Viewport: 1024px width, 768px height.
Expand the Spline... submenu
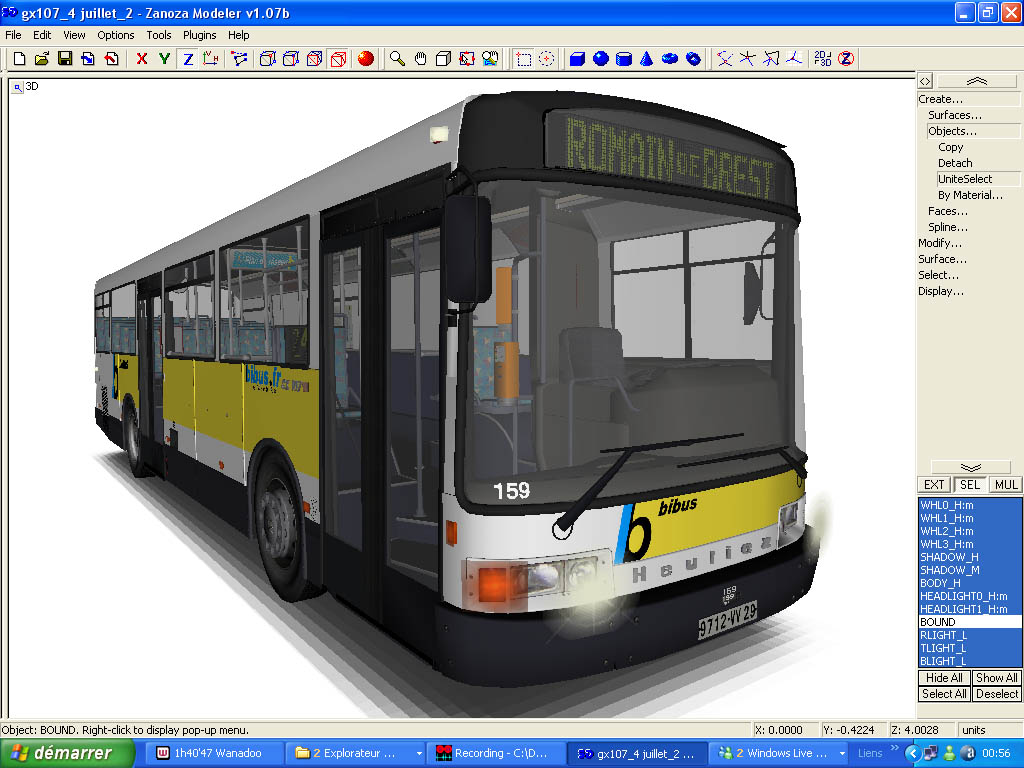[x=948, y=227]
